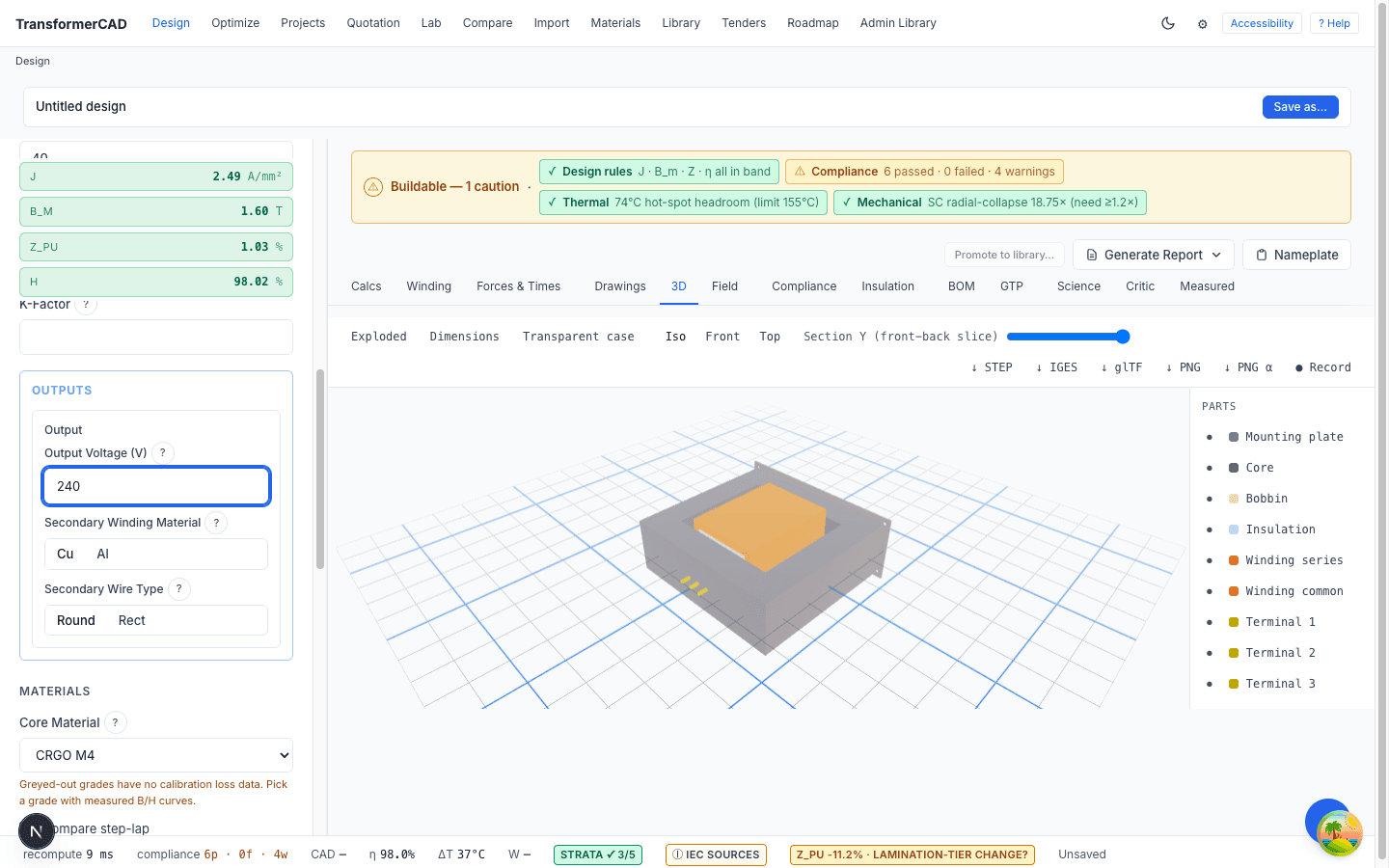The height and width of the screenshot is (868, 1389).
Task: Switch to the Calcs tab
Action: click(367, 286)
